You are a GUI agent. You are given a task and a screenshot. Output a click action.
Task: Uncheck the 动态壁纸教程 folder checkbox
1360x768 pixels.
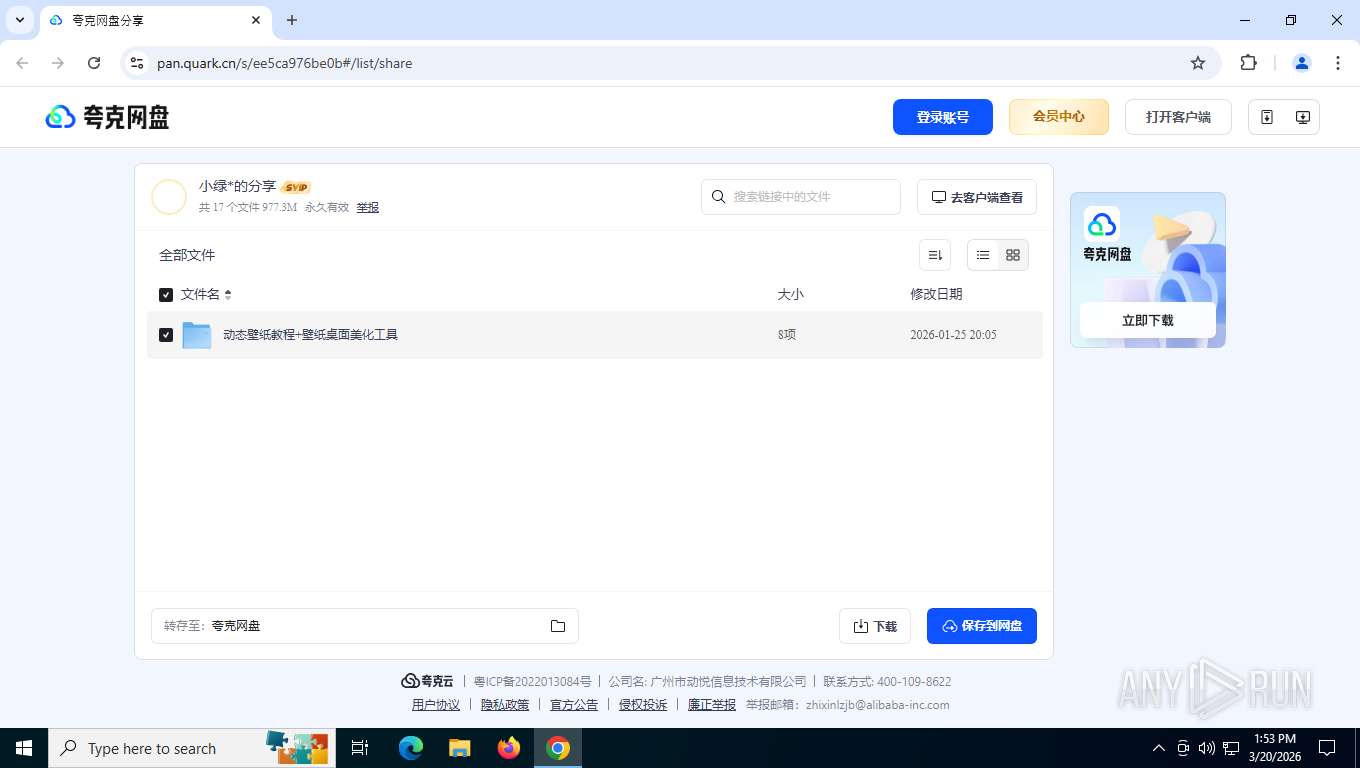tap(166, 335)
